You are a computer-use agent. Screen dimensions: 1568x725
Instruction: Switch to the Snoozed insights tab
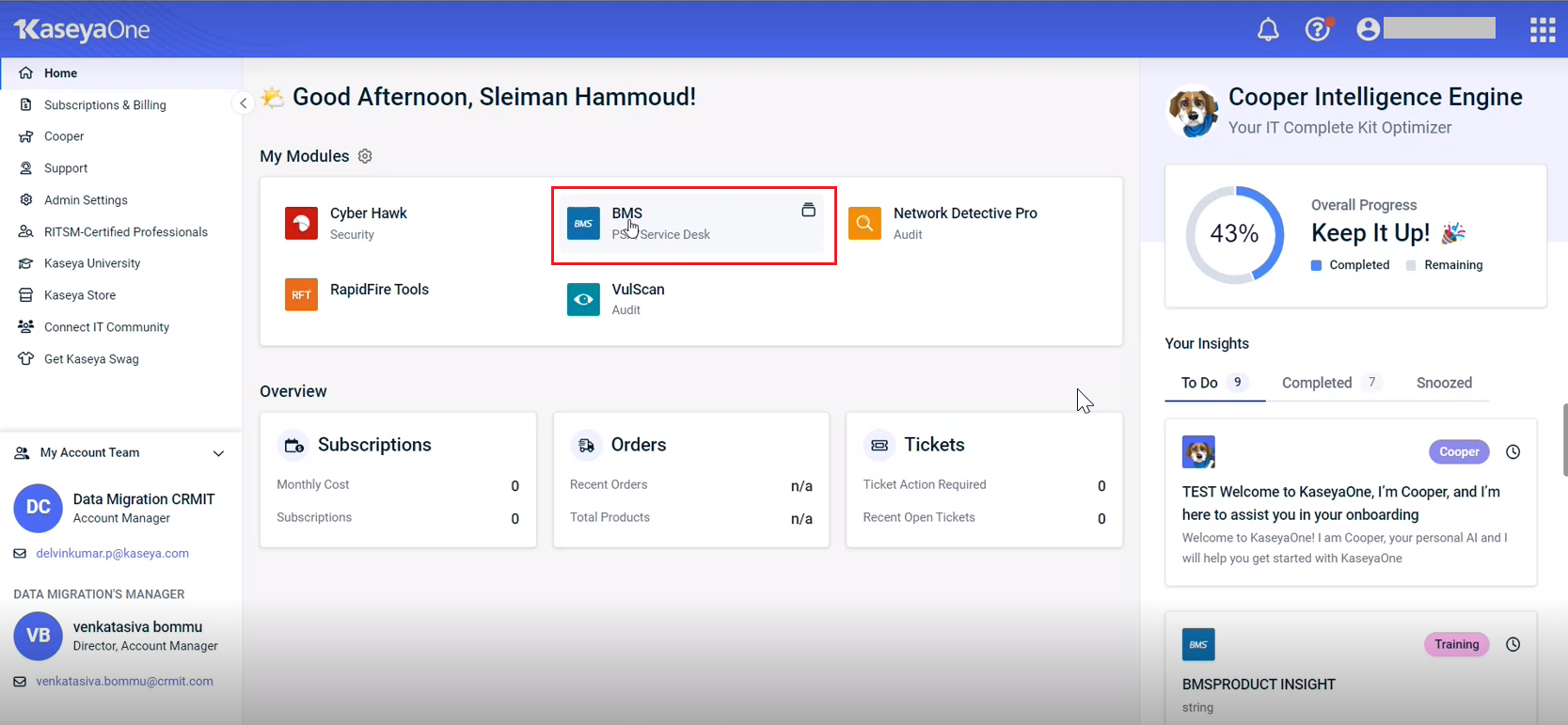pos(1444,383)
